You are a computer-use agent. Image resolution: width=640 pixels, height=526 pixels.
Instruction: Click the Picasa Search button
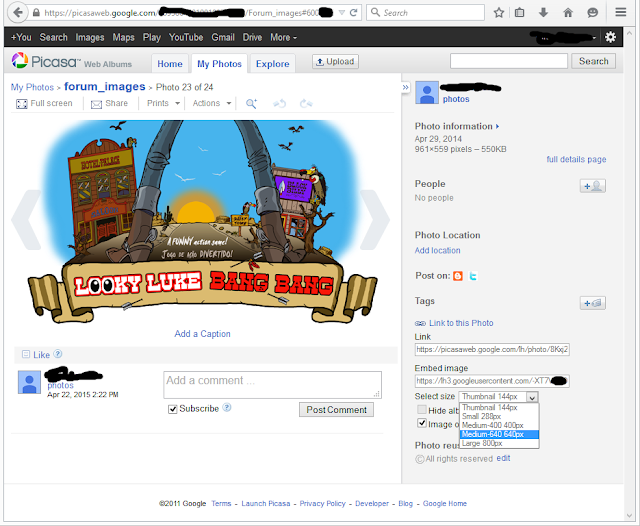coord(593,61)
